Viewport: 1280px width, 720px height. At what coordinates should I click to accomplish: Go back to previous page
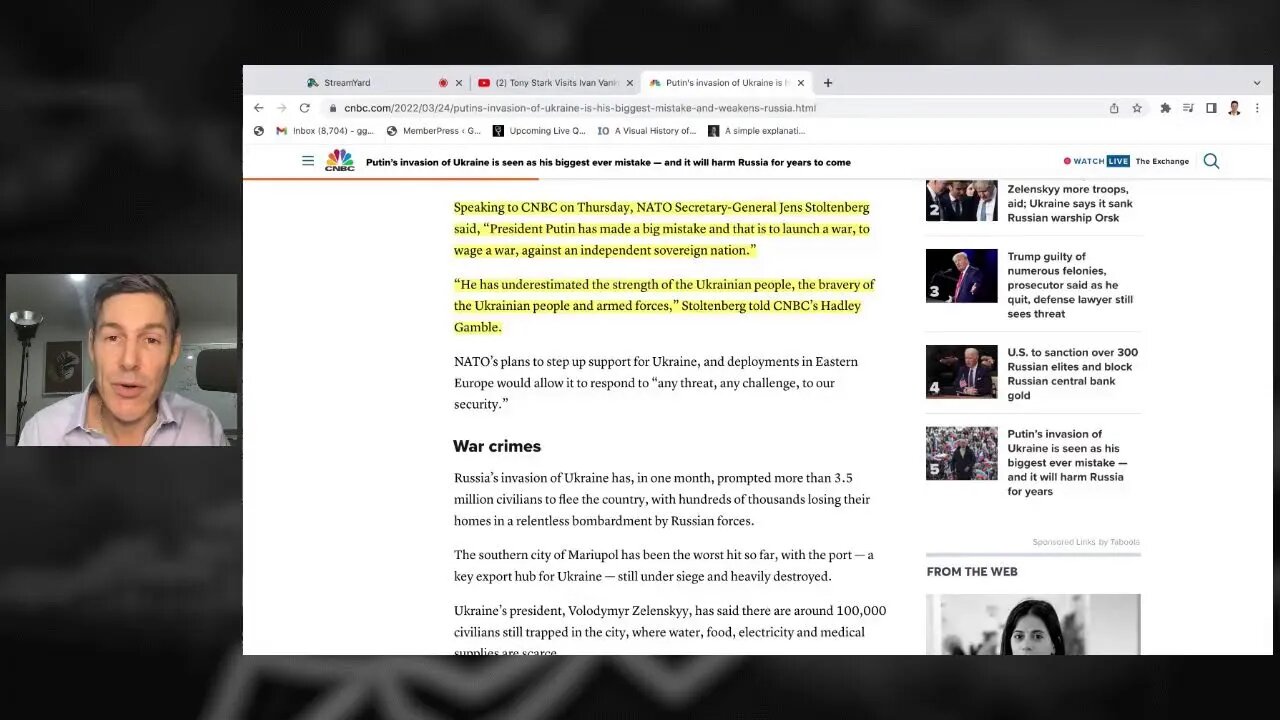pos(259,108)
